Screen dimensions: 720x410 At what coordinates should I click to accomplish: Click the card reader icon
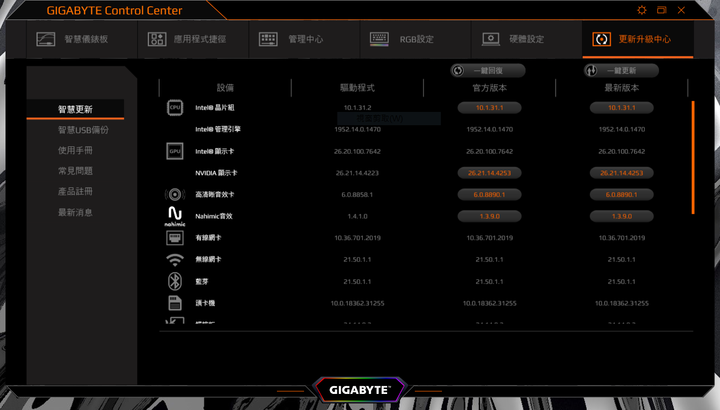175,303
